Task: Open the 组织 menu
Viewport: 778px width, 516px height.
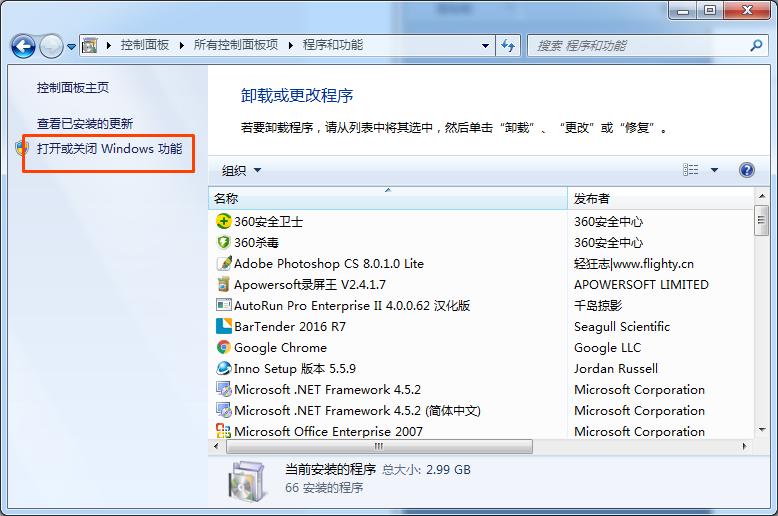Action: click(x=241, y=171)
